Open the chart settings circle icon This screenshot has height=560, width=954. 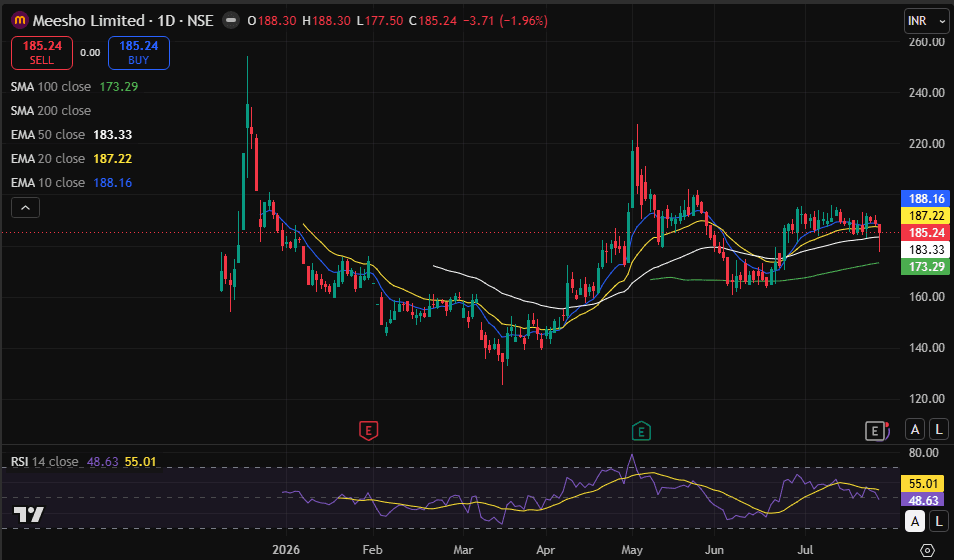click(927, 550)
